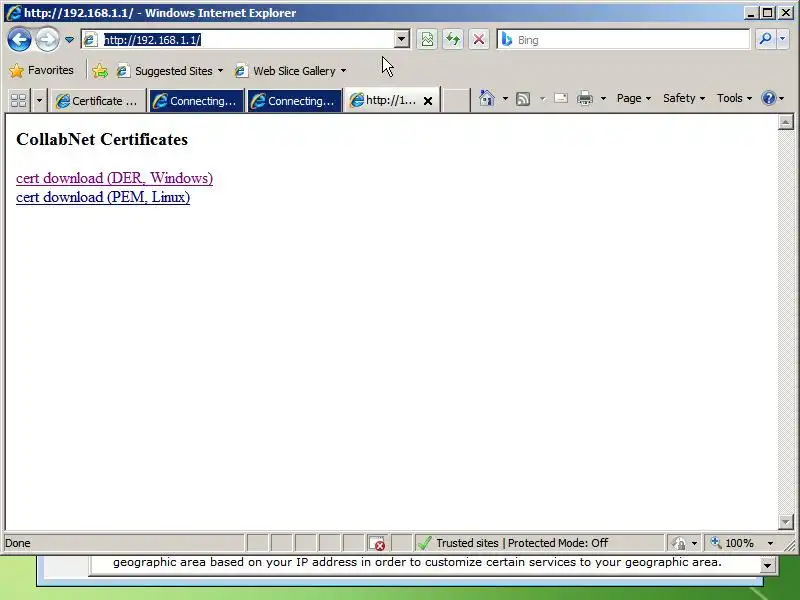Switch to the Certificate tab
This screenshot has width=800, height=600.
[98, 101]
